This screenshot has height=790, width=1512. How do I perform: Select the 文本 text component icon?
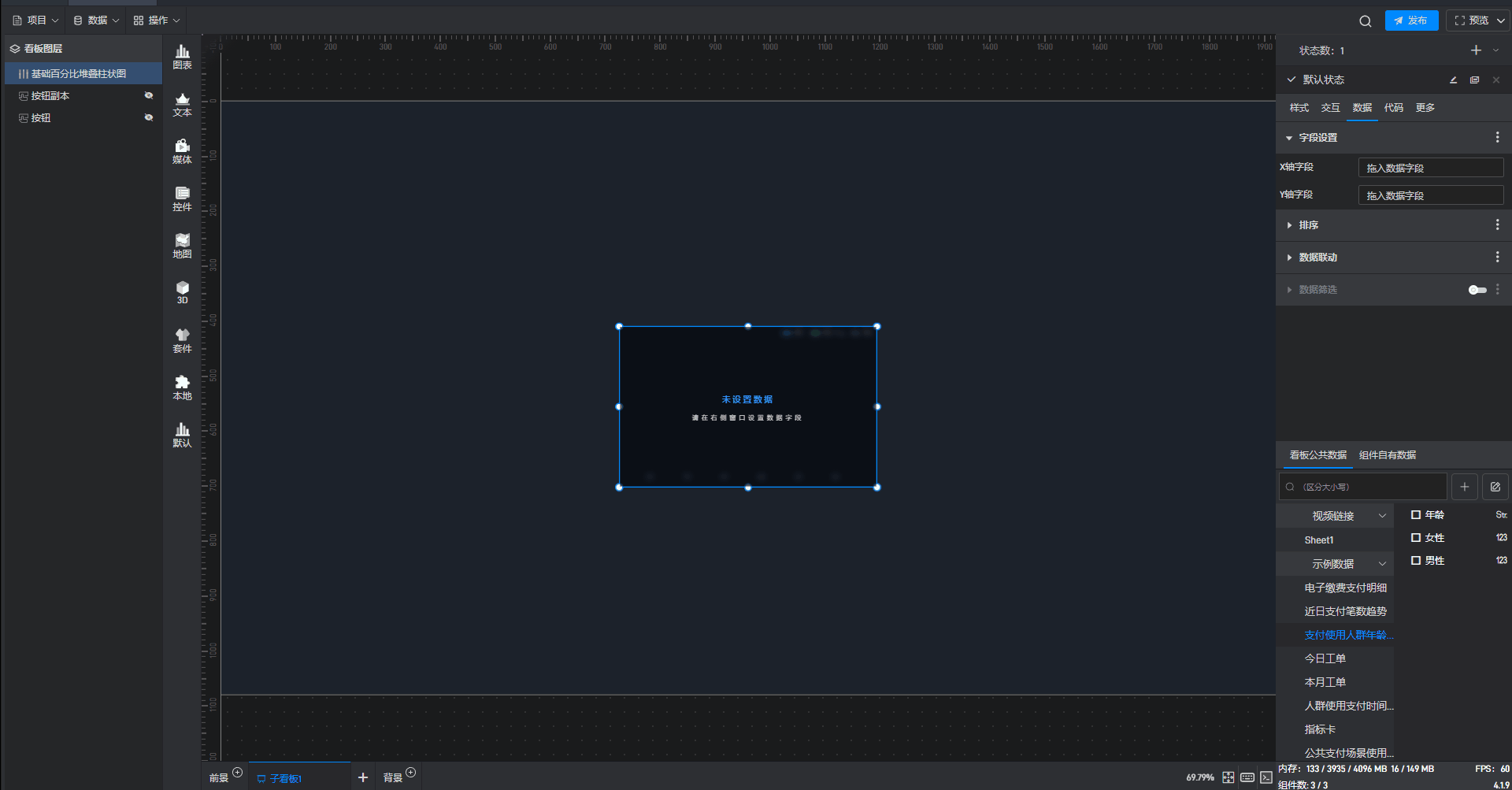point(182,104)
